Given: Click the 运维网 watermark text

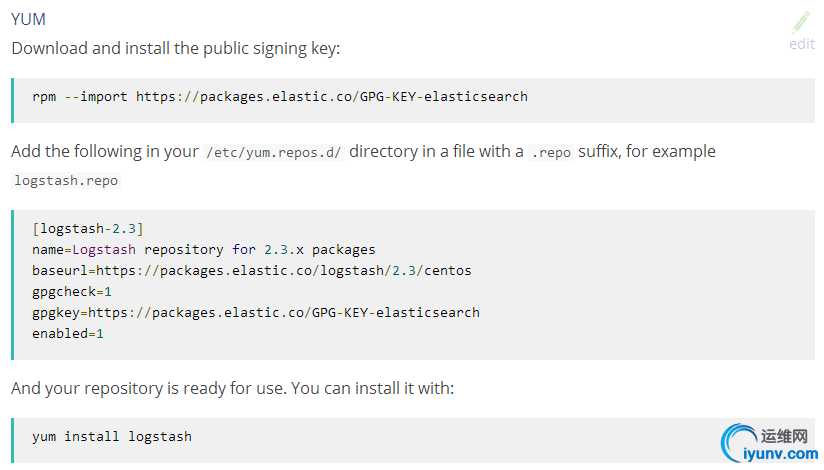Looking at the screenshot, I should pyautogui.click(x=784, y=437).
